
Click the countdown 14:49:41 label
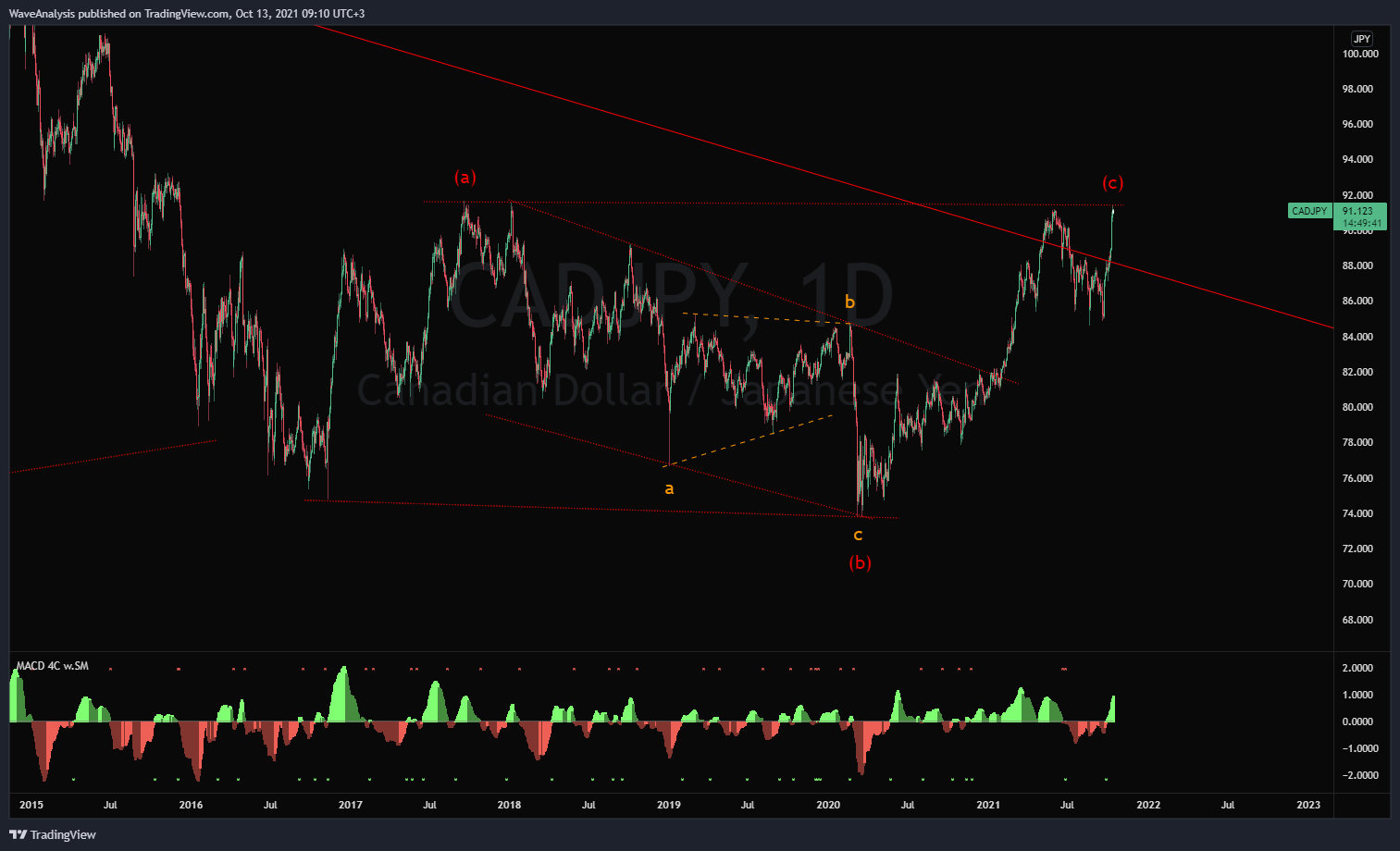click(x=1362, y=223)
